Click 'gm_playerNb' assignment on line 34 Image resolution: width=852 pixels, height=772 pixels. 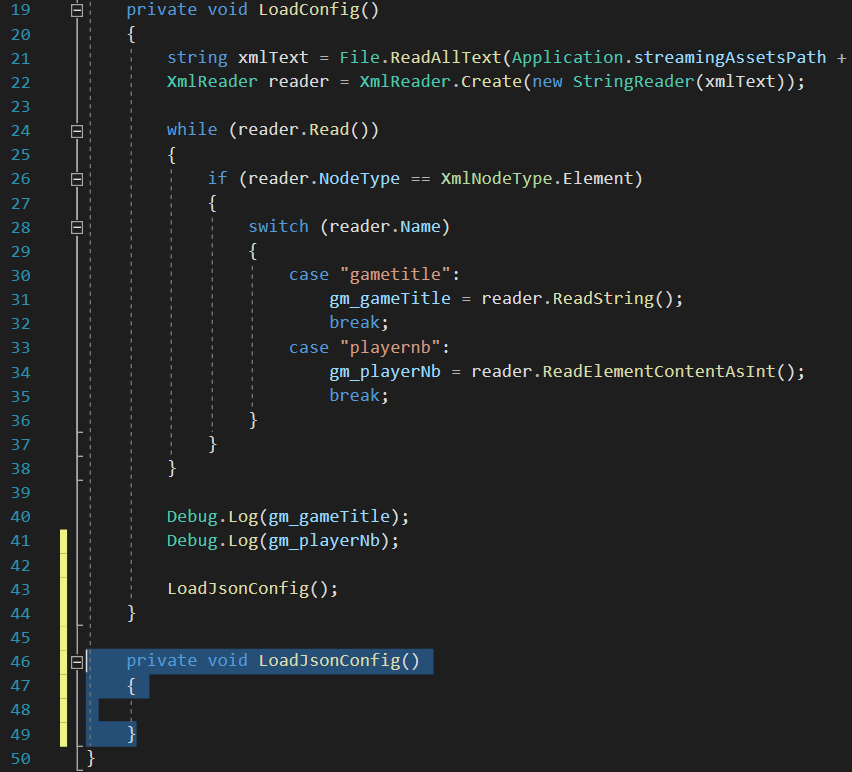pyautogui.click(x=385, y=372)
